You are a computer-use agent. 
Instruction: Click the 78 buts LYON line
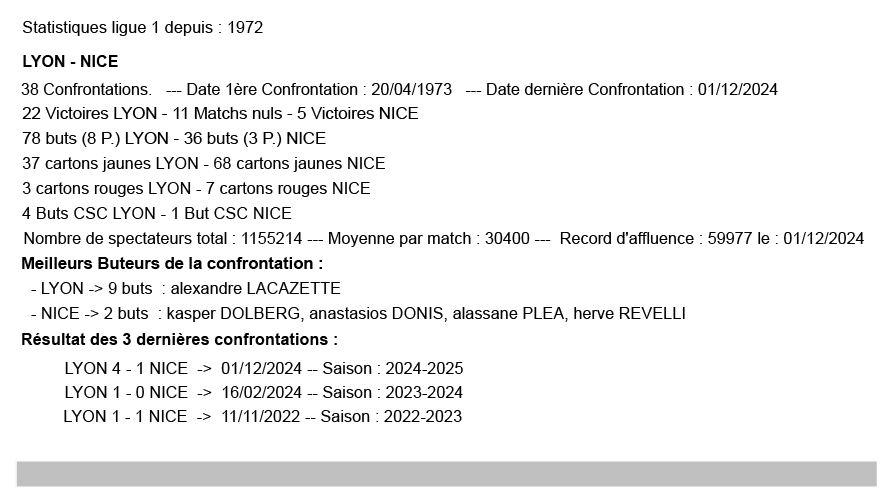point(174,139)
